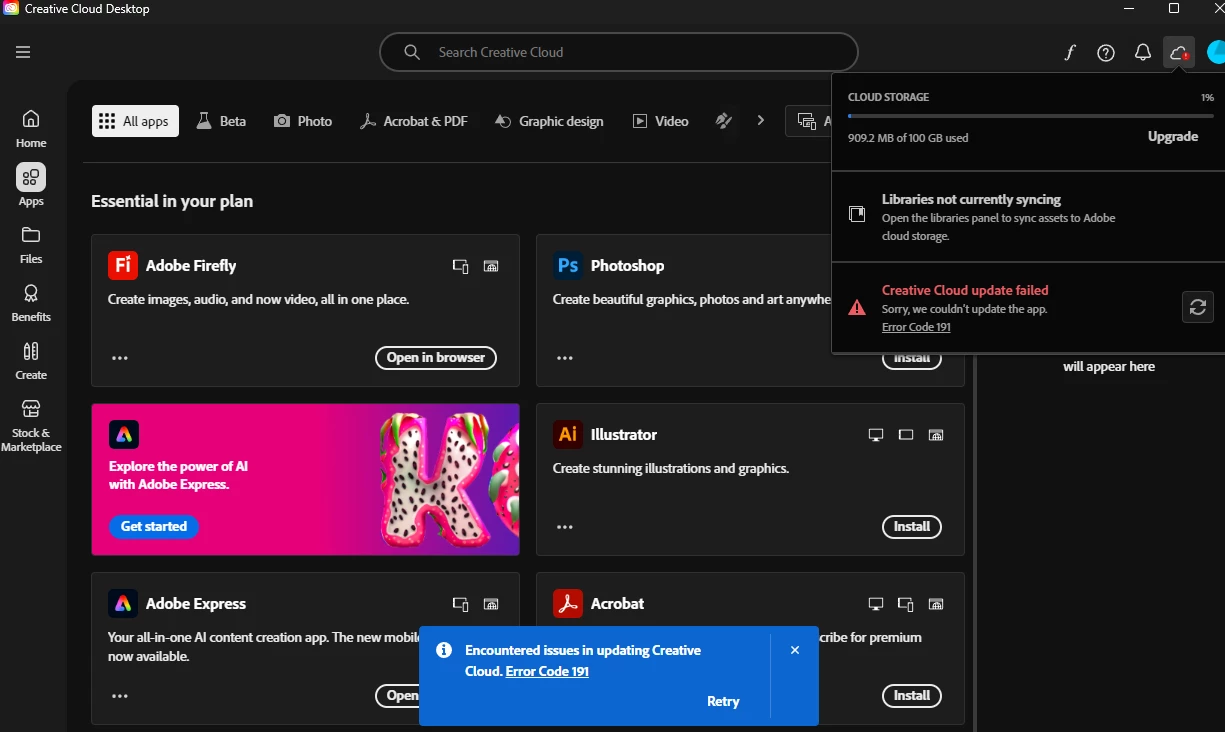Open Error Code 191 link in the blue notification
The image size is (1225, 732).
(547, 671)
